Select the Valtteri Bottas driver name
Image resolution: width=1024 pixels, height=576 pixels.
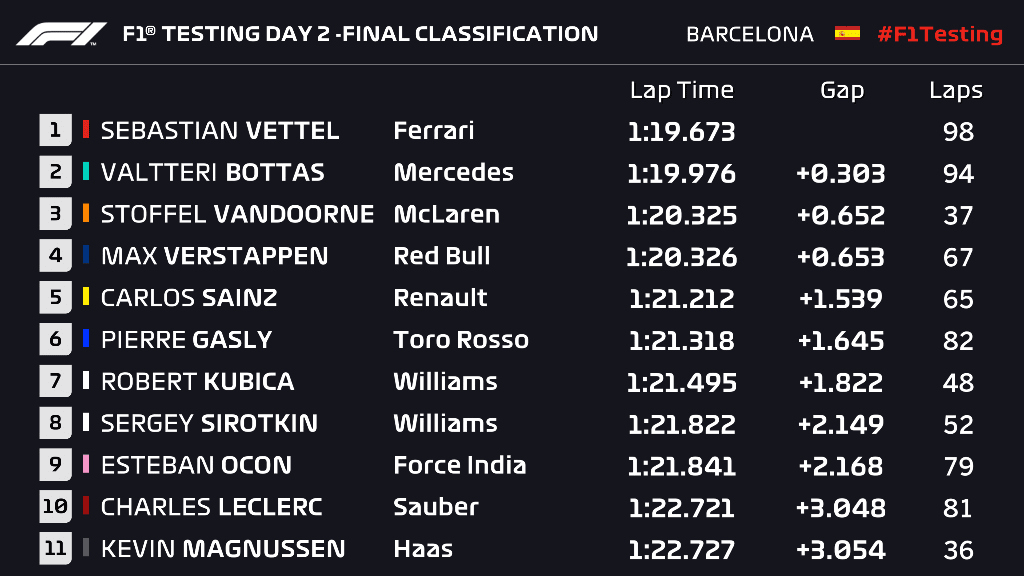click(x=212, y=172)
